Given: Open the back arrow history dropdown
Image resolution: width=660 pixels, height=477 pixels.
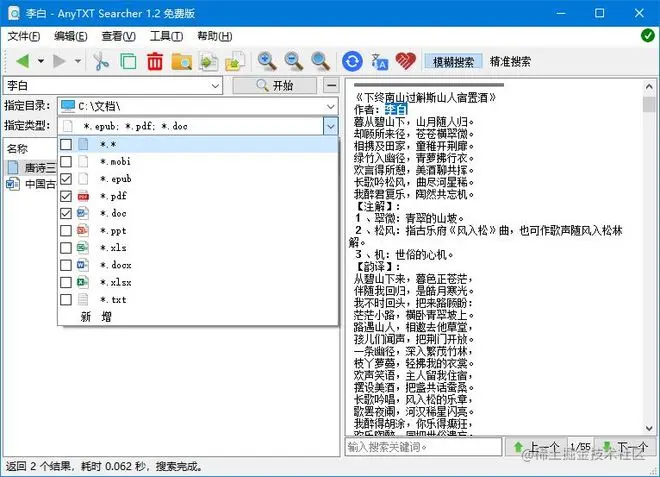Looking at the screenshot, I should pyautogui.click(x=41, y=61).
